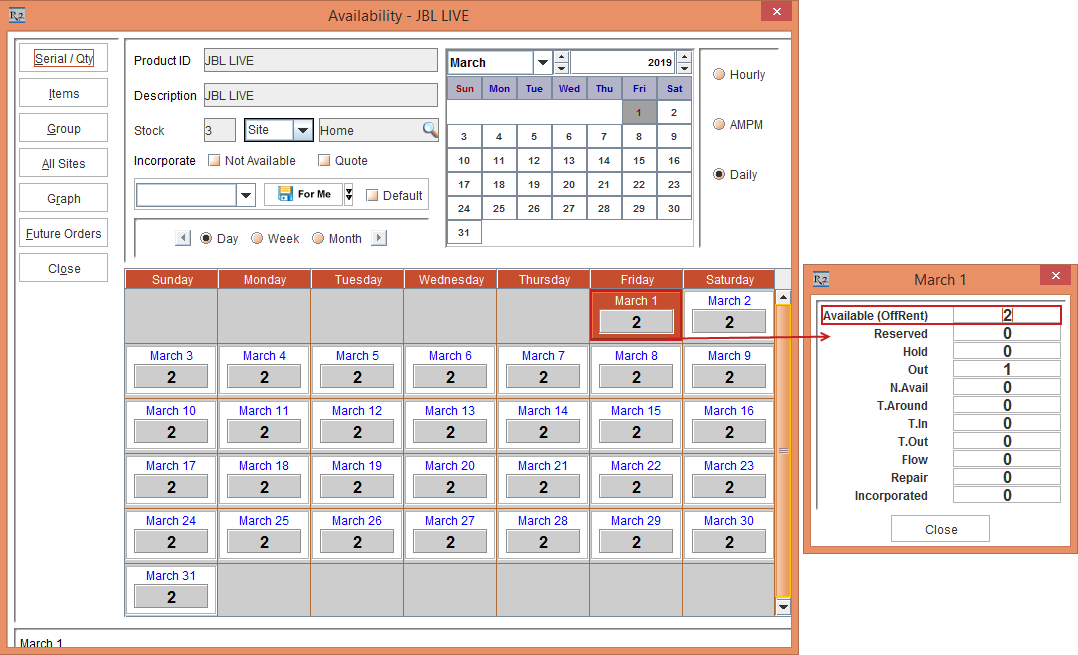Open the March month dropdown

542,63
